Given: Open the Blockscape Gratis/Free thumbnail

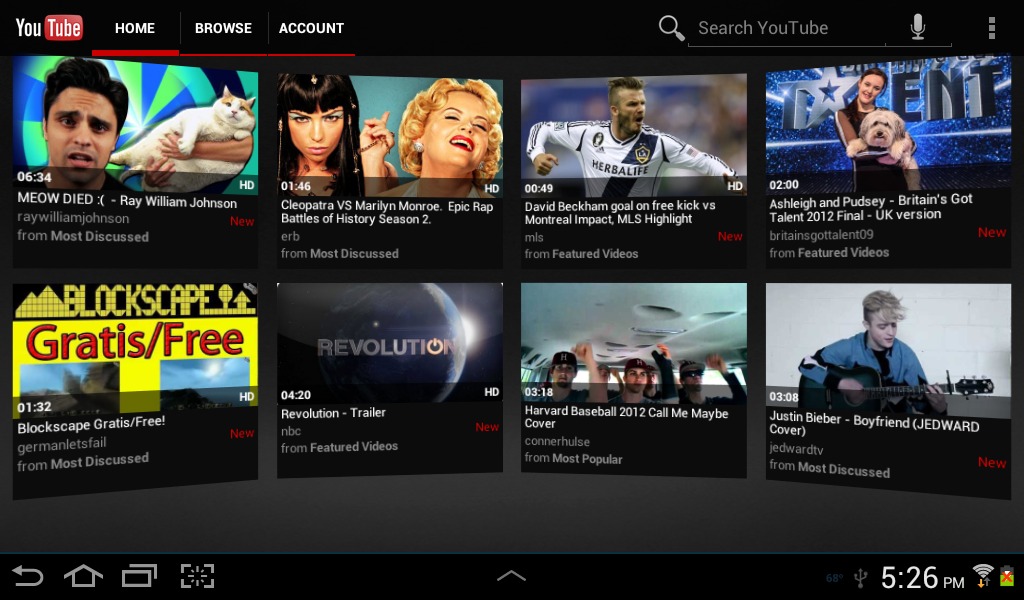Looking at the screenshot, I should (x=135, y=351).
